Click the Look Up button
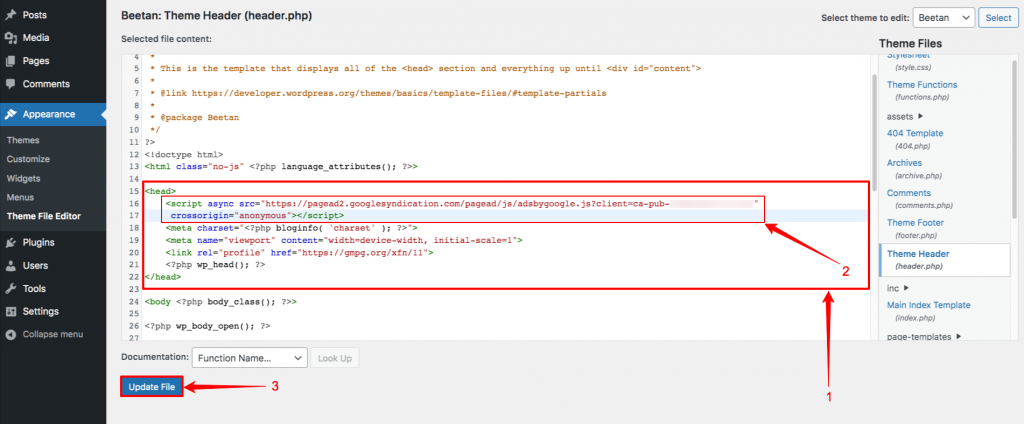 [335, 358]
